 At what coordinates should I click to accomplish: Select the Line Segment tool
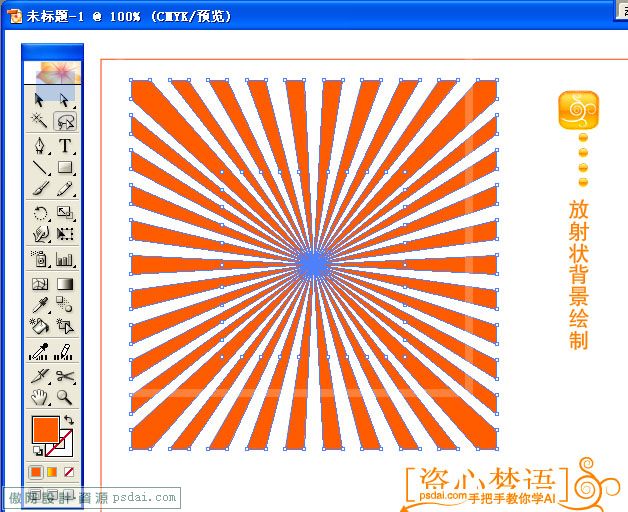40,167
